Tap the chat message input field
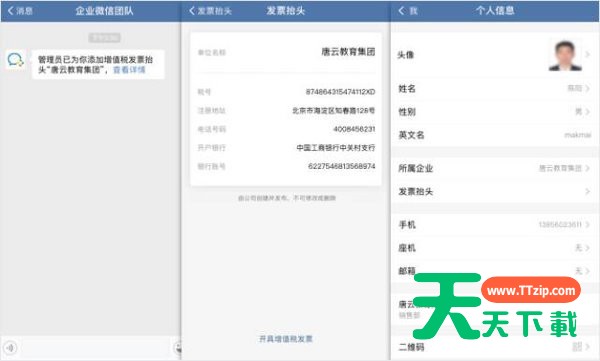Viewport: 600px width, 361px height. click(95, 348)
